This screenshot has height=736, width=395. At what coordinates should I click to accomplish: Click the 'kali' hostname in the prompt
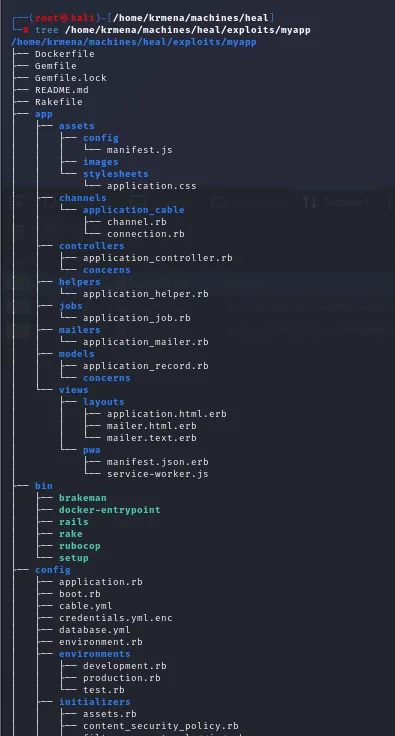83,18
